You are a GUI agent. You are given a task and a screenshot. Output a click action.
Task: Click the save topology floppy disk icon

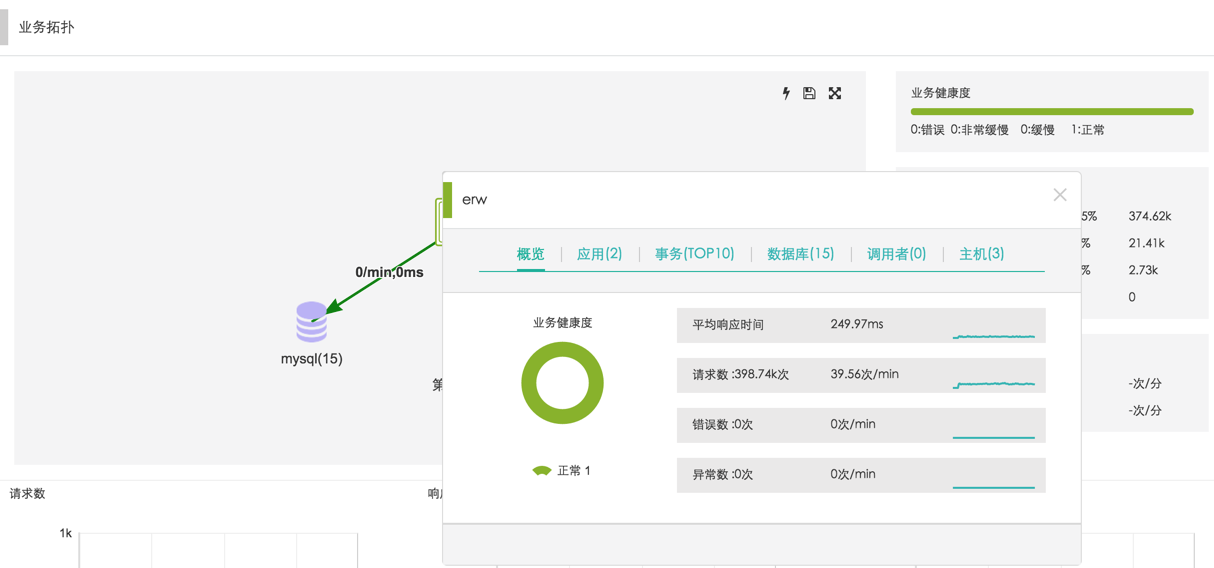click(809, 93)
